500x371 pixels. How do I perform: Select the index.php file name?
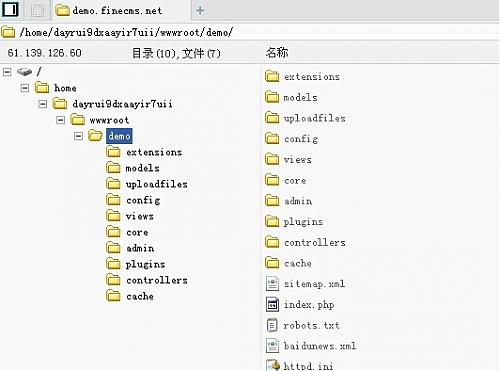pyautogui.click(x=309, y=305)
